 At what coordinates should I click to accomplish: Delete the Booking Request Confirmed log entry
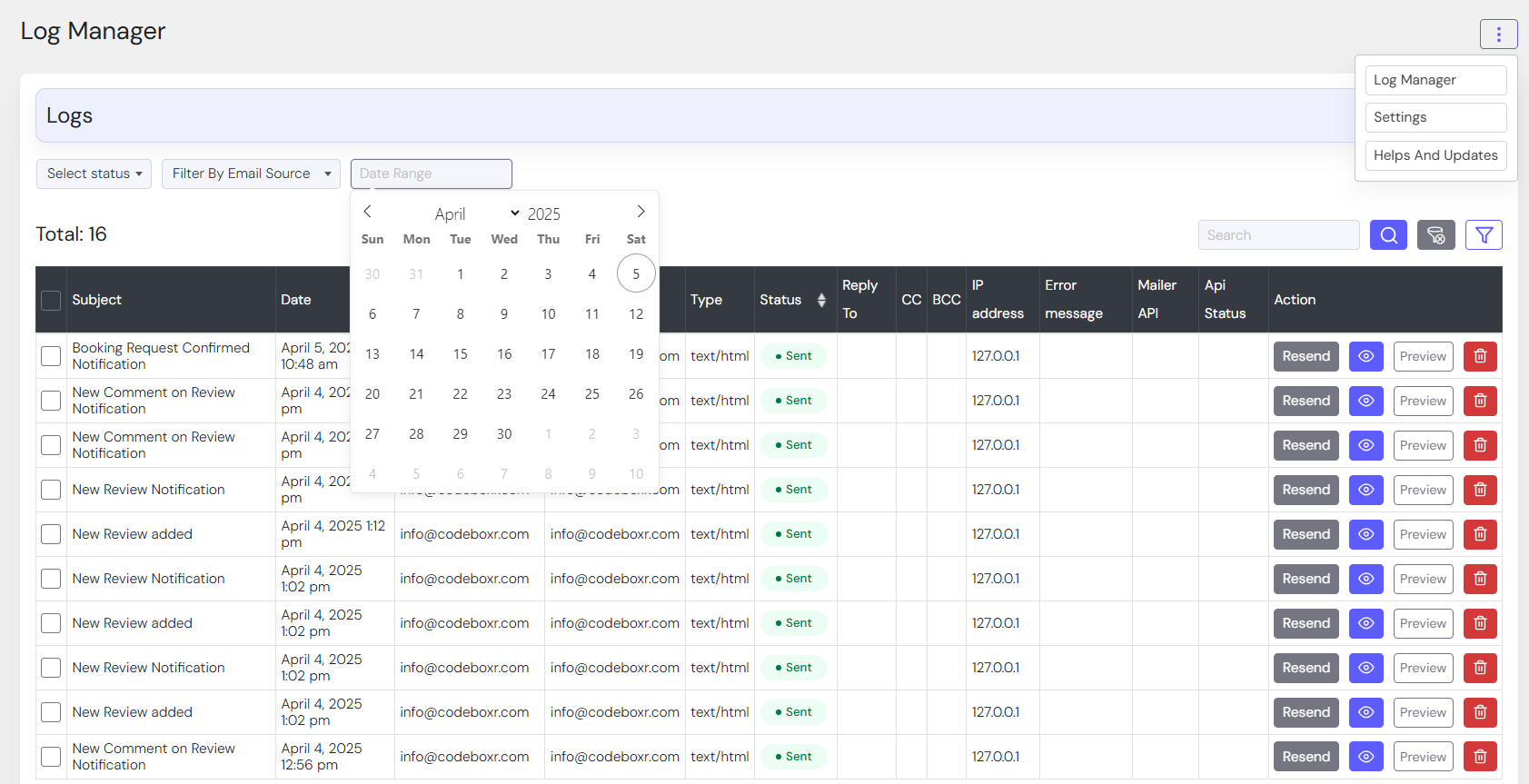point(1480,356)
